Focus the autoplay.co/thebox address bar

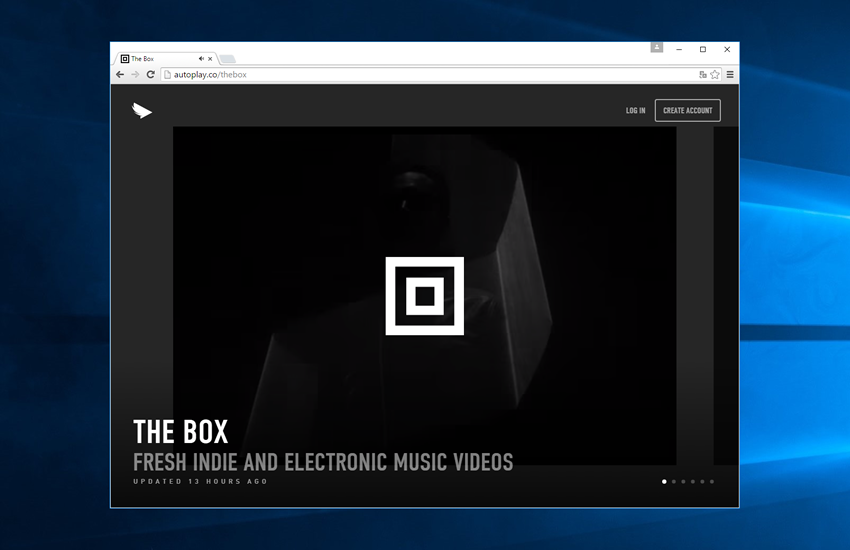(x=442, y=74)
